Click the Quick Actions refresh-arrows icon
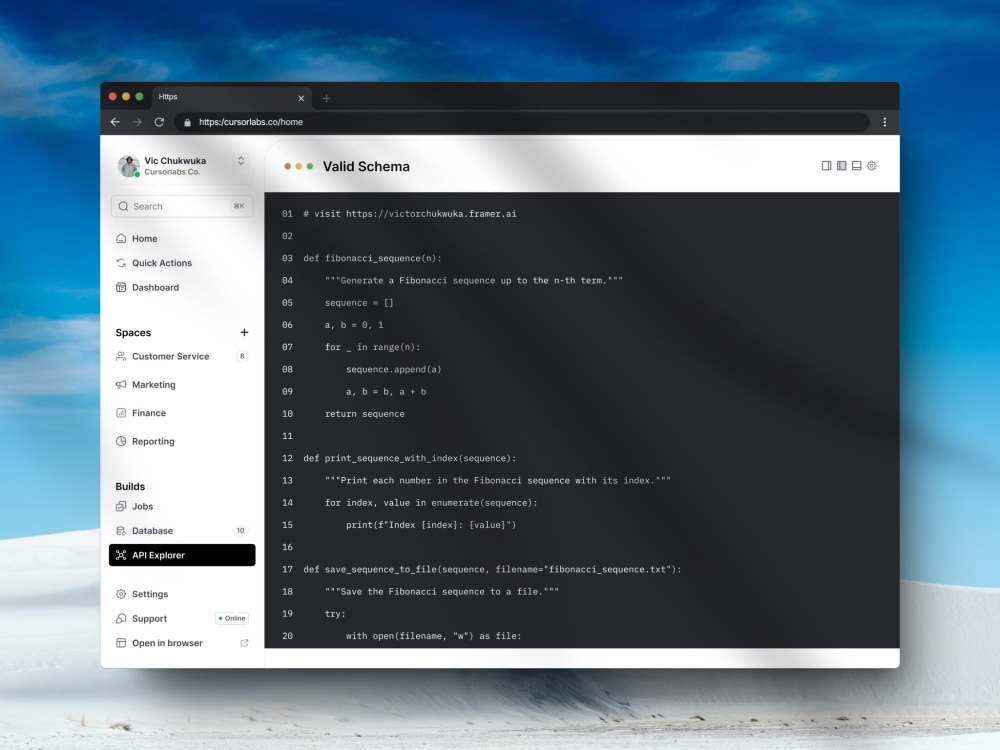 pos(121,263)
